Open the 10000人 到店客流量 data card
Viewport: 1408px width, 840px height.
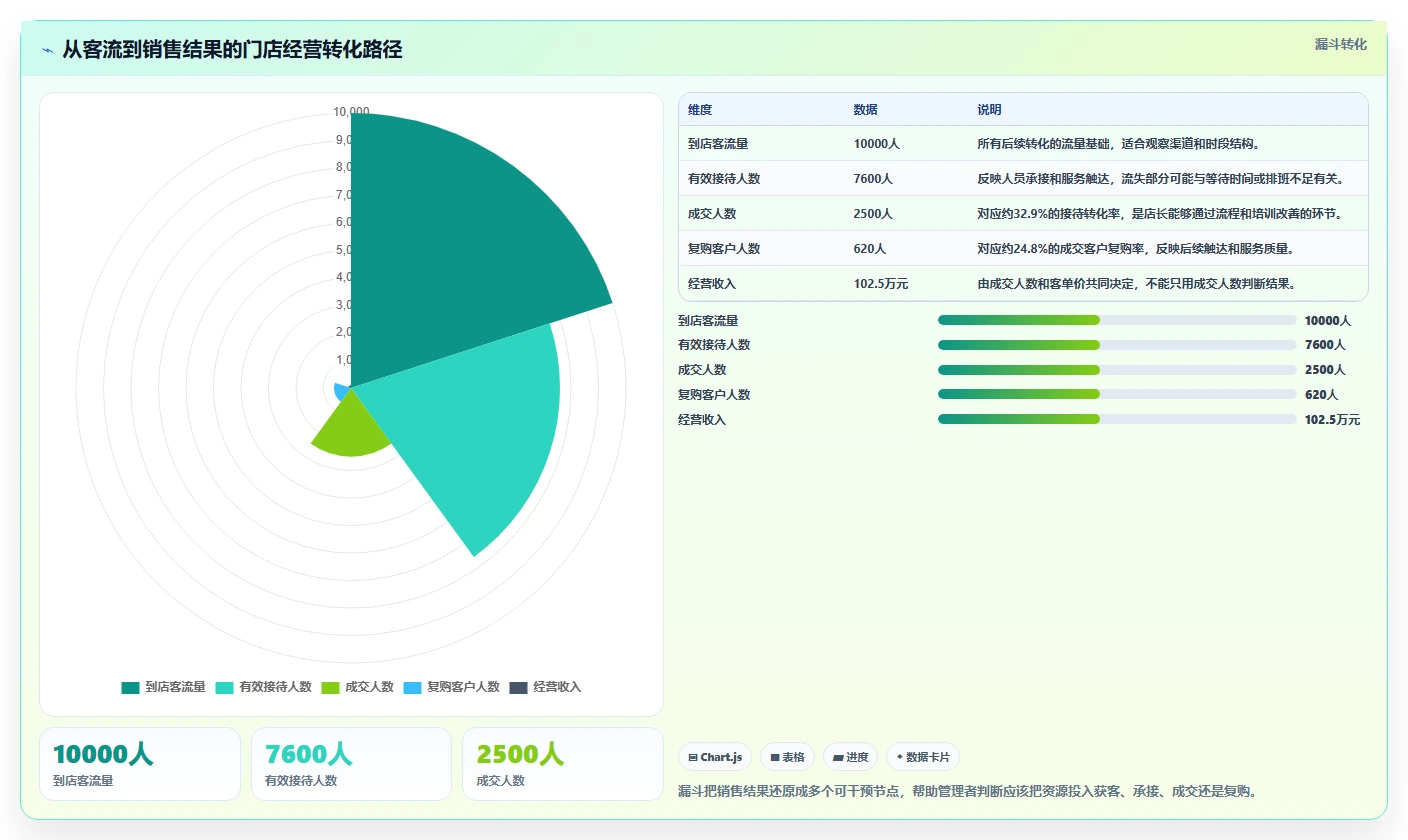point(140,764)
